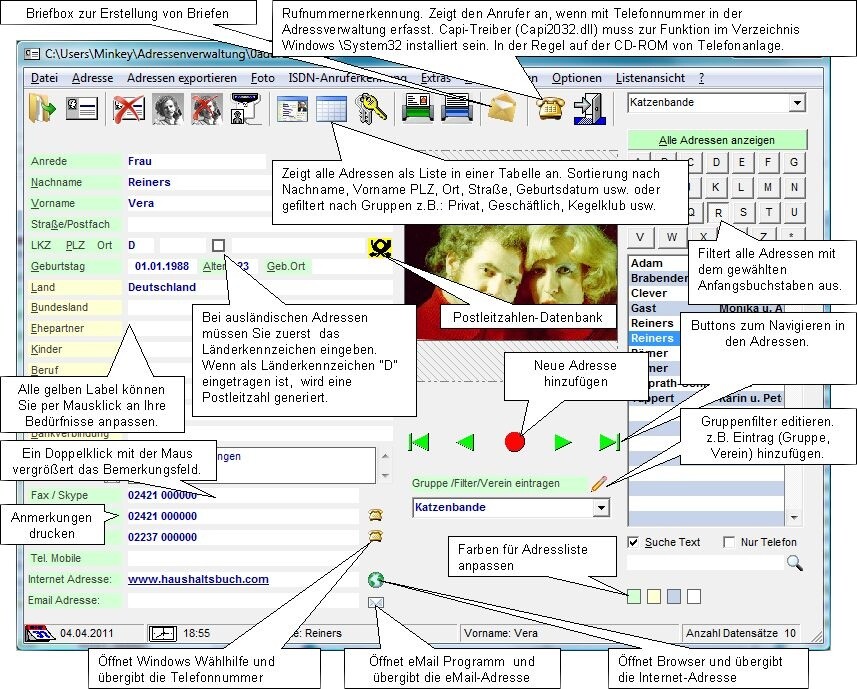Click the exit door icon in toolbar
Viewport: 857px width, 689px height.
click(x=589, y=108)
